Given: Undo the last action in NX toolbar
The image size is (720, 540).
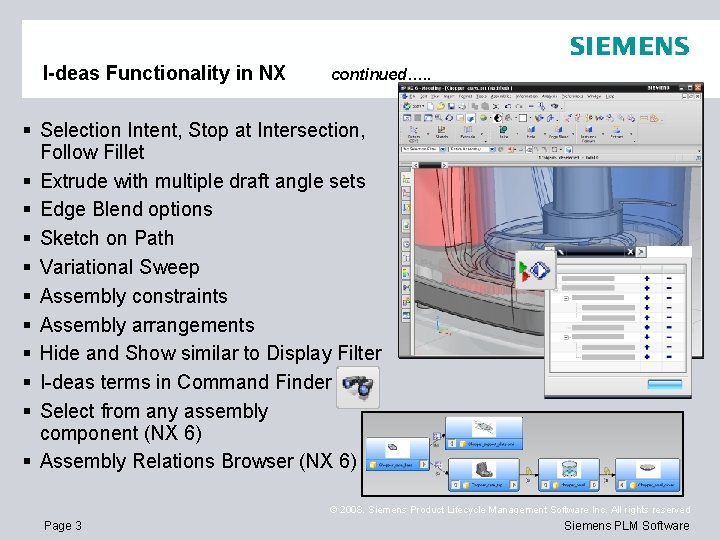Looking at the screenshot, I should (508, 107).
